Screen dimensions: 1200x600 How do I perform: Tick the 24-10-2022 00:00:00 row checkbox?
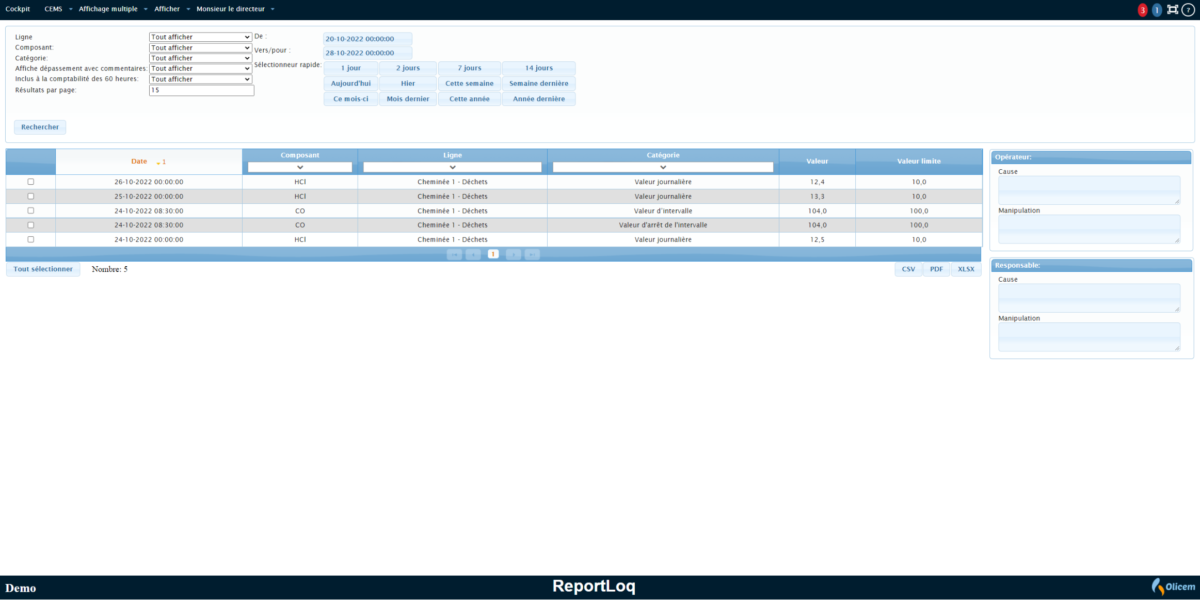[x=31, y=240]
